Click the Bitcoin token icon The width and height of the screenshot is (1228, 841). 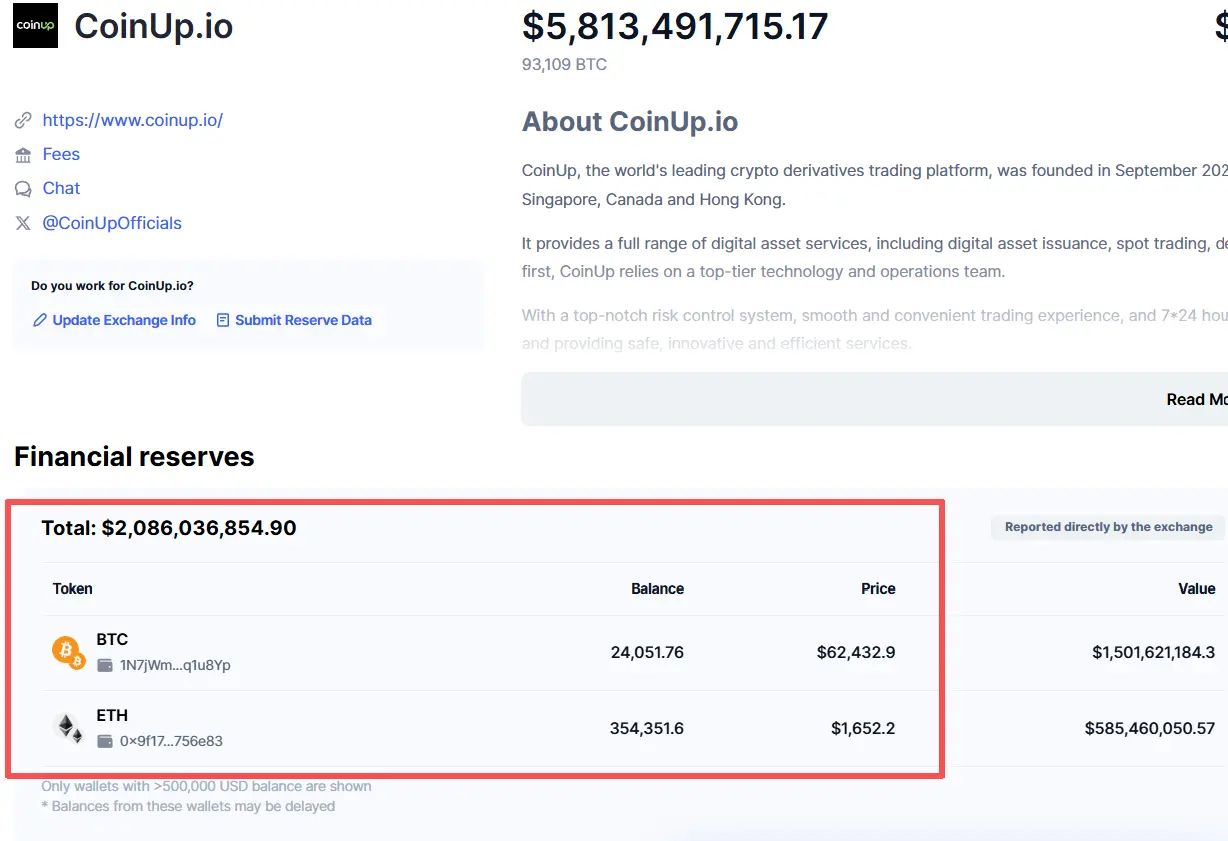pyautogui.click(x=69, y=652)
